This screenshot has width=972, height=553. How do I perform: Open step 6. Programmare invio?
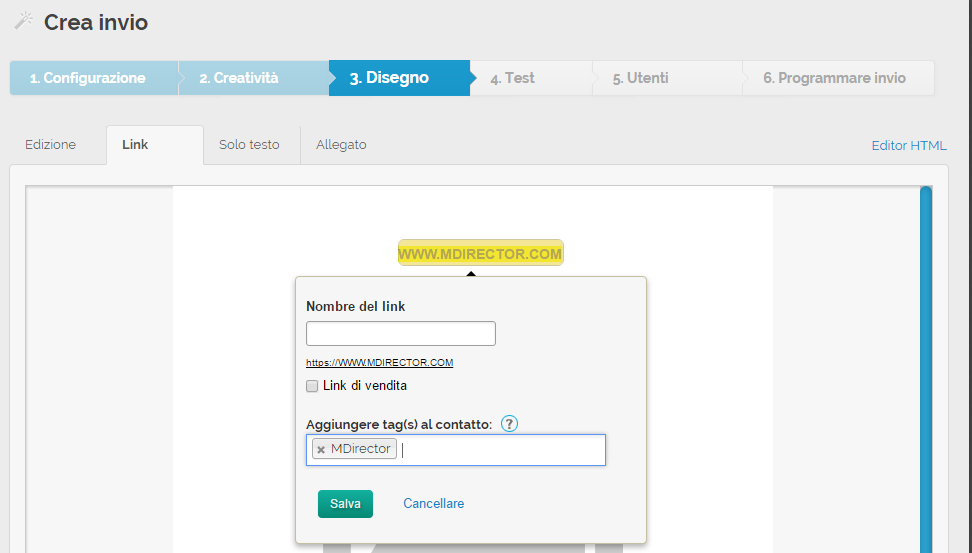tap(834, 78)
